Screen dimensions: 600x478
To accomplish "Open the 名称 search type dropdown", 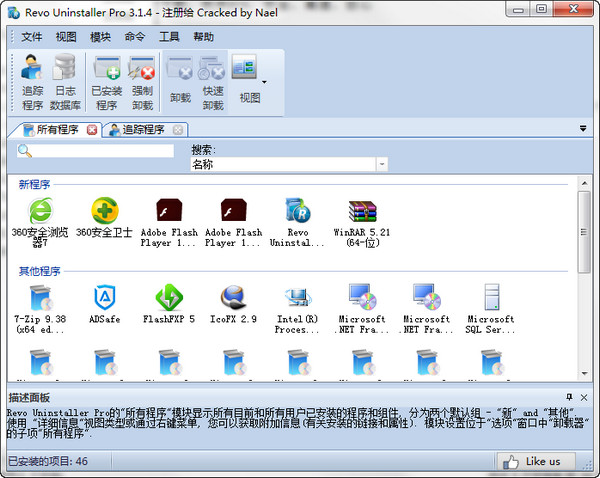I will [x=382, y=164].
